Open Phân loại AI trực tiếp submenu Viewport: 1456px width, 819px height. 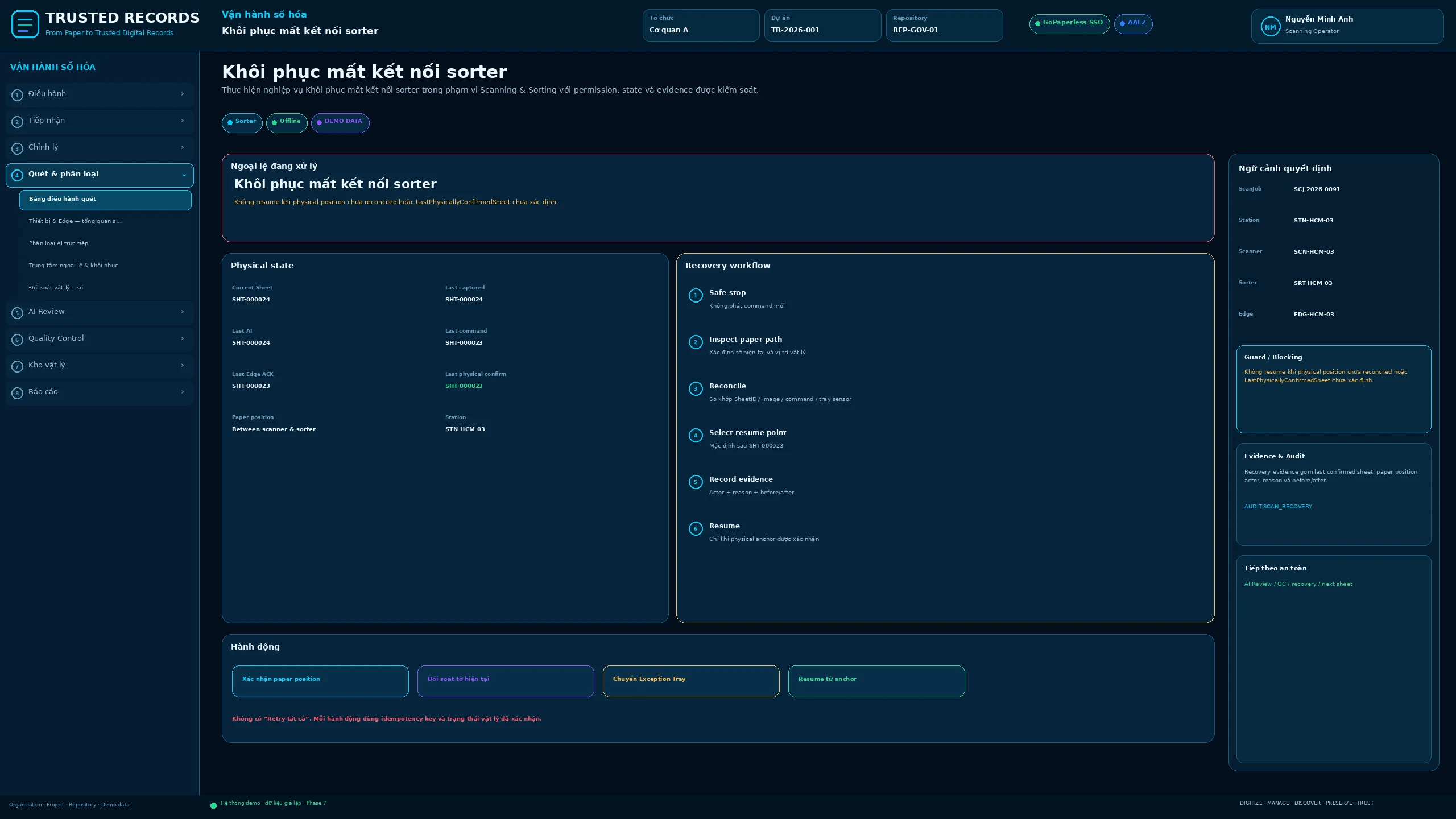(x=105, y=243)
